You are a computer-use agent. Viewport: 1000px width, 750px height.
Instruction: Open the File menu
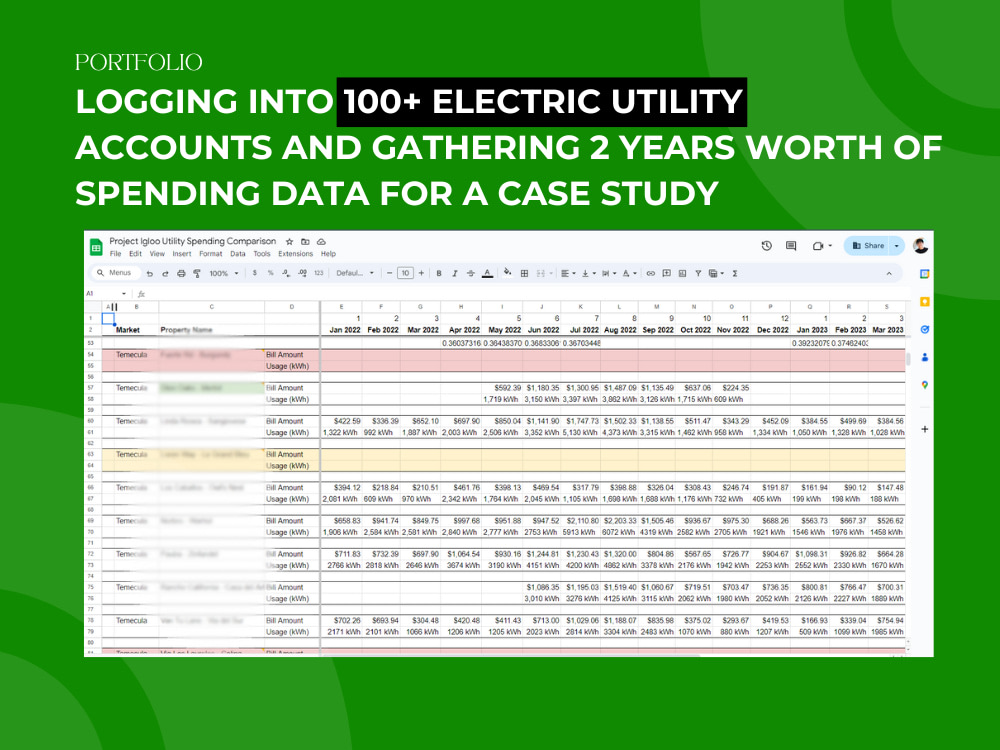(x=115, y=254)
